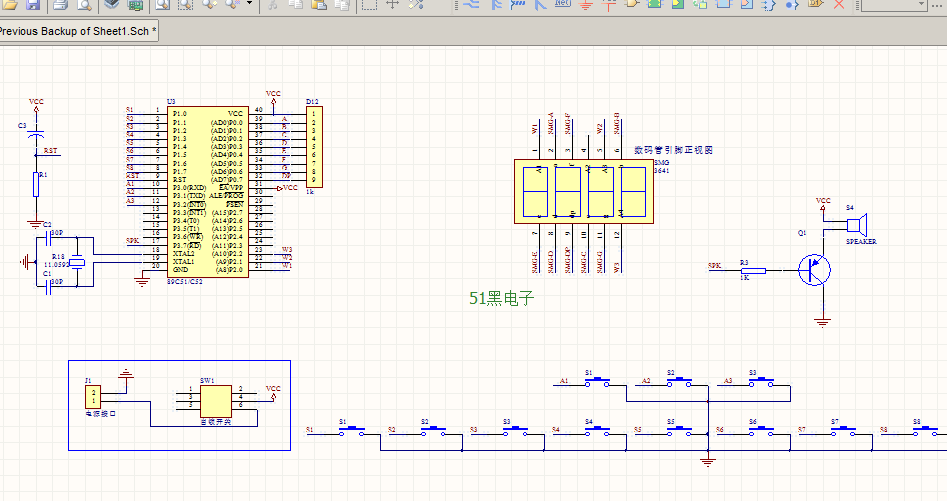Select the SW1 self-locking switch
The width and height of the screenshot is (947, 501).
(x=216, y=401)
